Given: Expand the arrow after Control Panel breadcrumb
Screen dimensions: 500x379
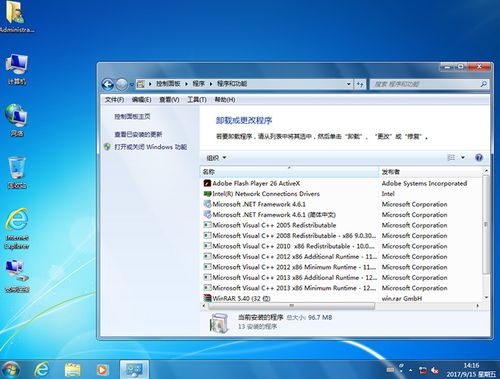Looking at the screenshot, I should click(x=187, y=84).
